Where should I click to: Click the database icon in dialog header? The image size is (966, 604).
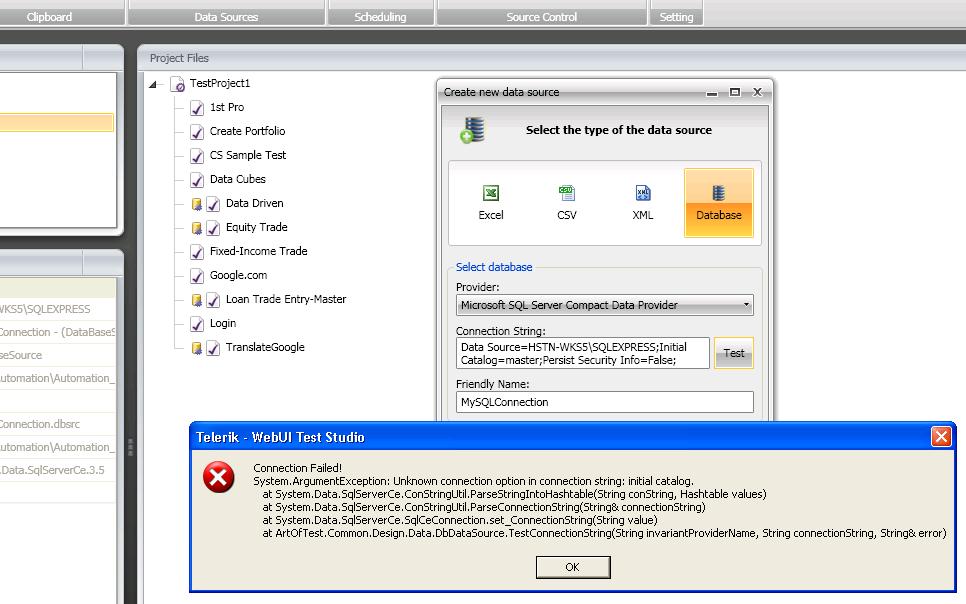473,130
